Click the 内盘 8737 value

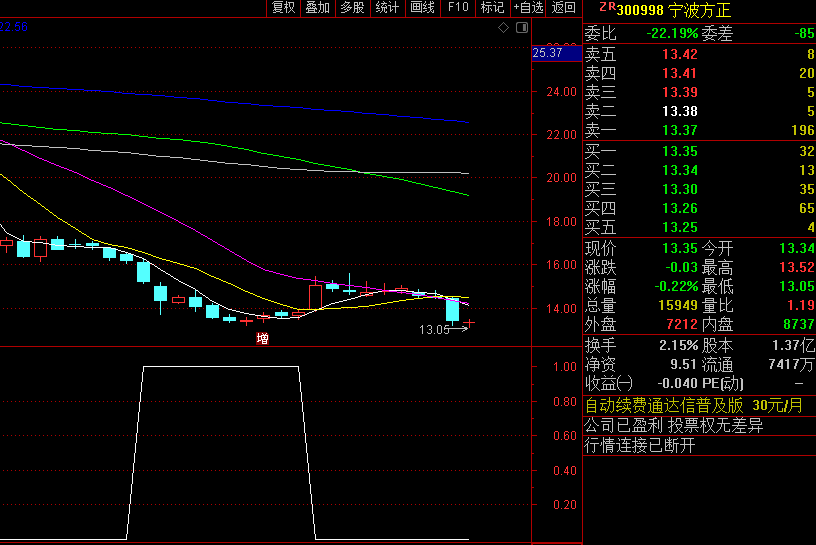tap(799, 324)
